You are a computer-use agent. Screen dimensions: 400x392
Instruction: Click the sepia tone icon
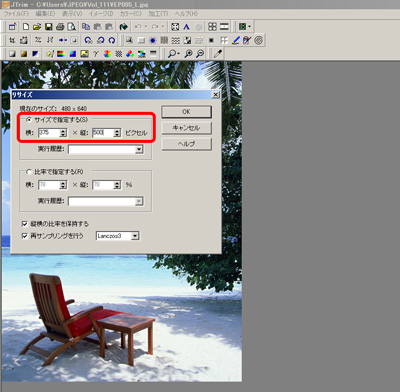click(x=24, y=54)
